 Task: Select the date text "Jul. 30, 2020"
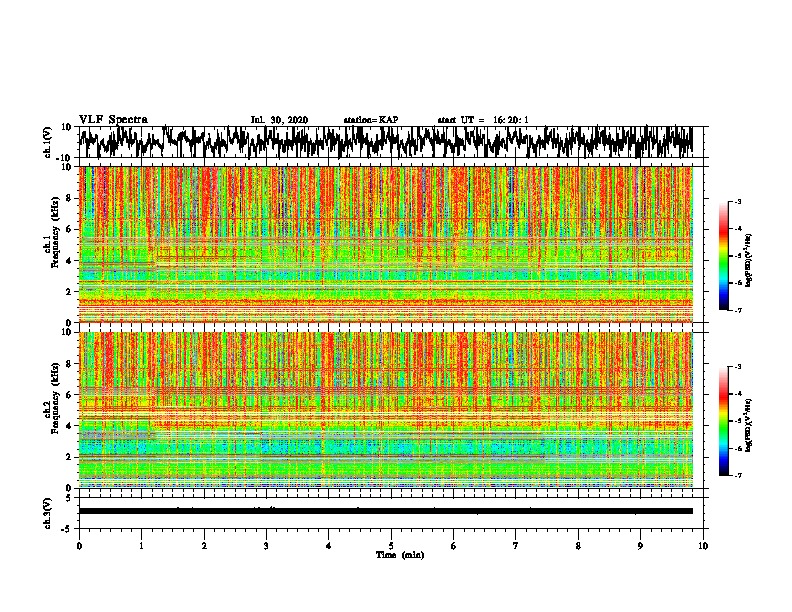pyautogui.click(x=279, y=120)
